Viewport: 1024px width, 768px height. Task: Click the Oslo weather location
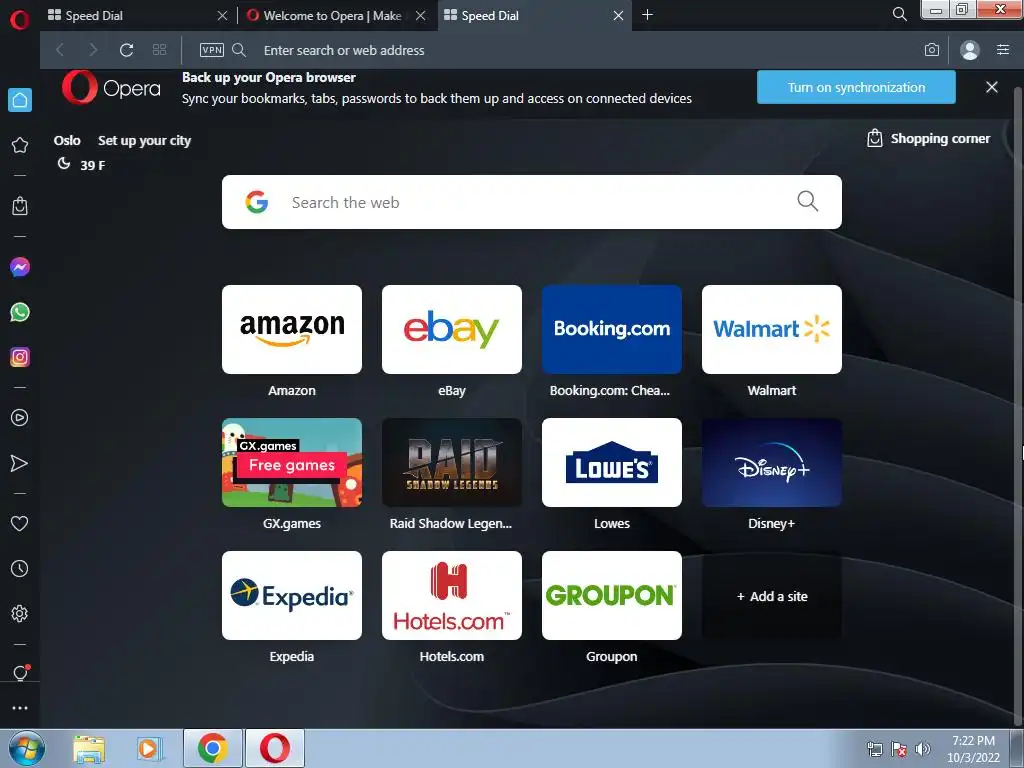[67, 140]
